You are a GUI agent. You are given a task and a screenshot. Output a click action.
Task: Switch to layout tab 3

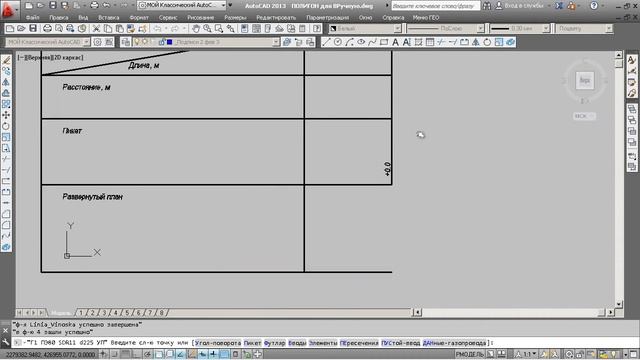click(104, 313)
